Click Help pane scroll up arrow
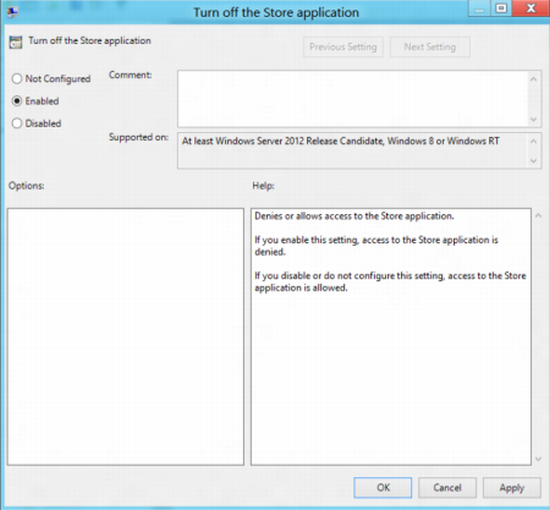Screen dimensions: 550x510 pyautogui.click(x=538, y=215)
